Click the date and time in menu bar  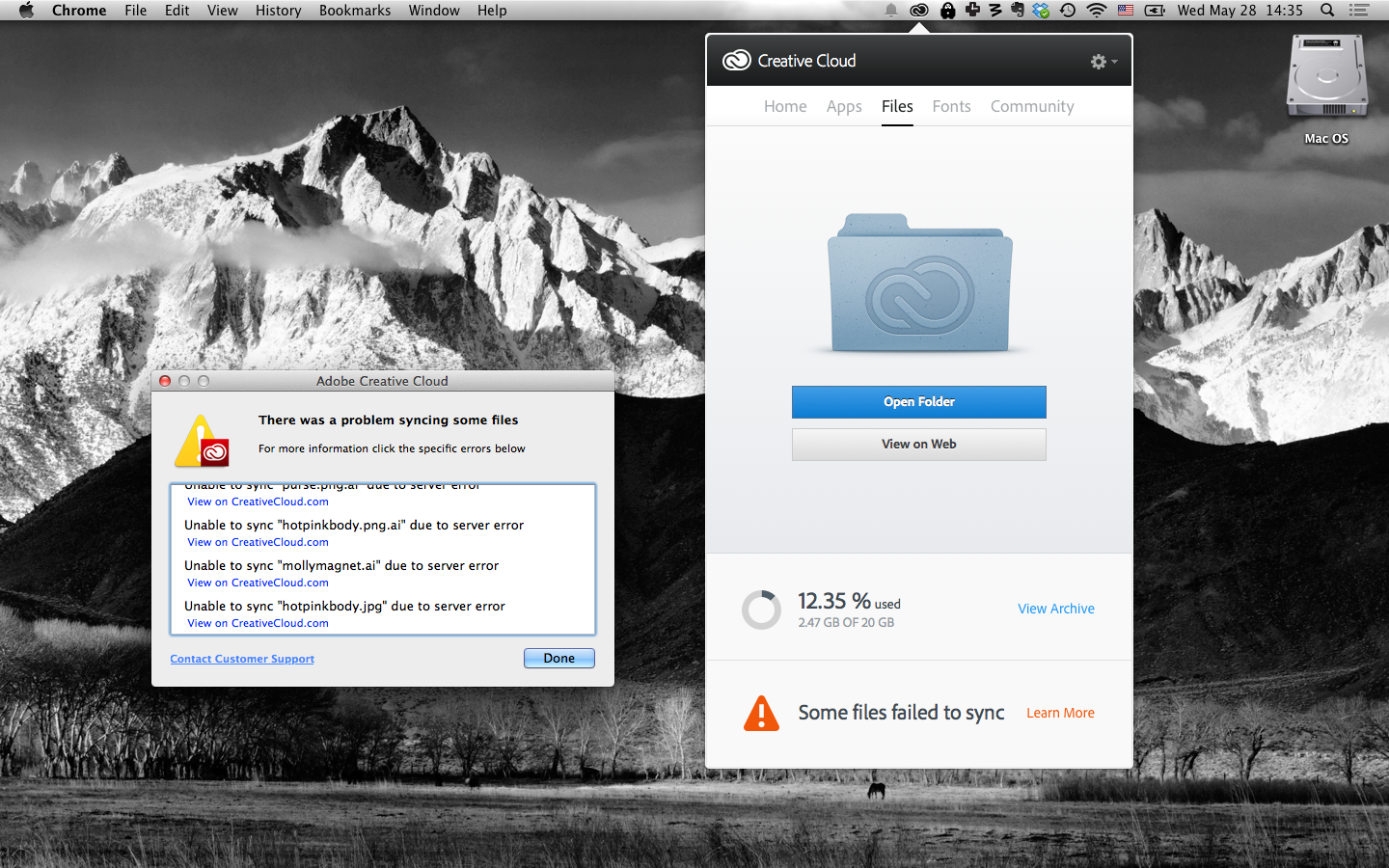[1239, 11]
